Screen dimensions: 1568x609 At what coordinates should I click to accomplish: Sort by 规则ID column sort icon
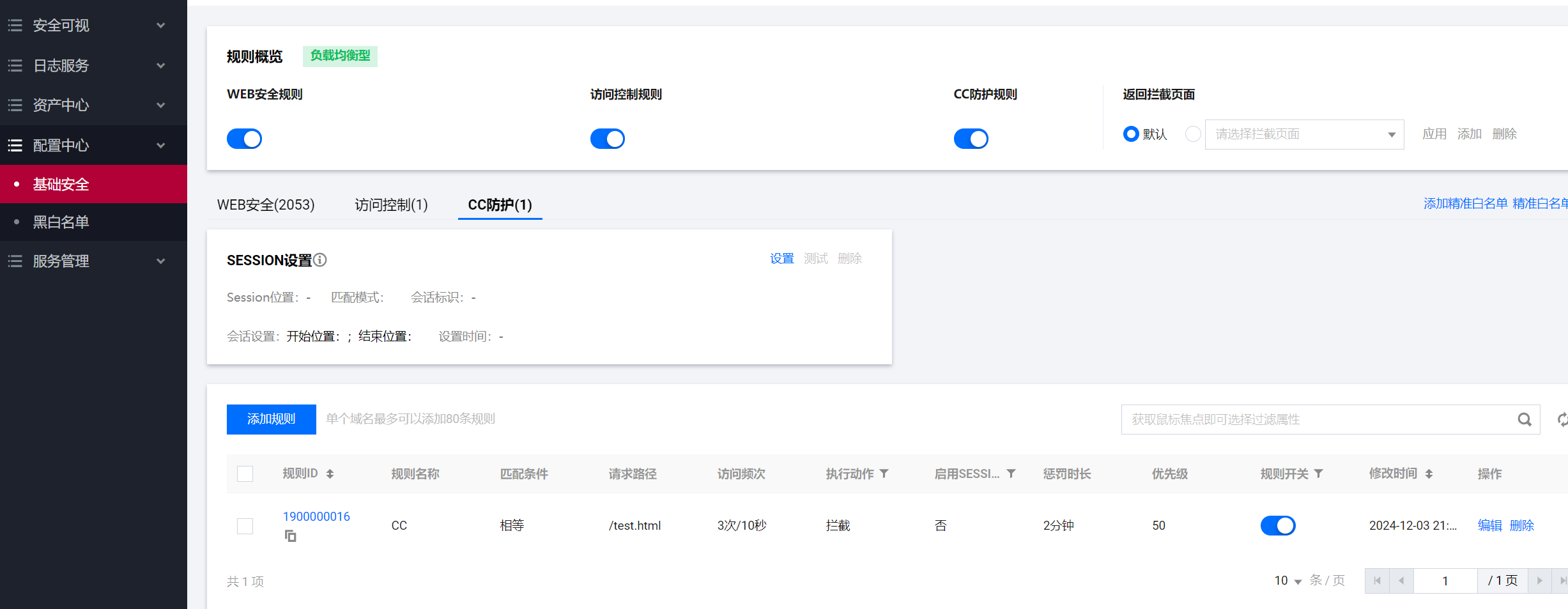pos(330,474)
